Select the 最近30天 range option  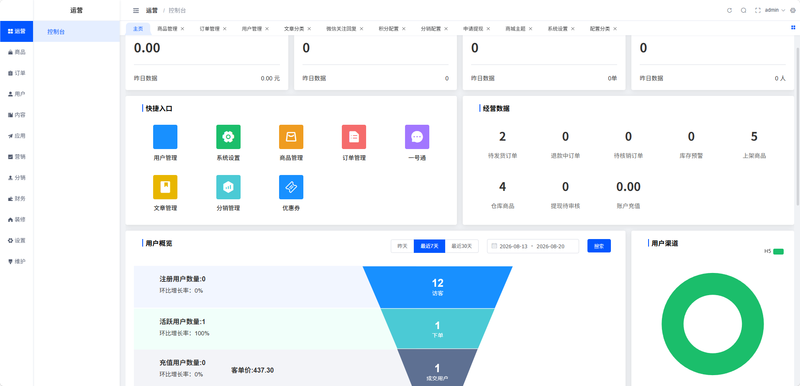[x=462, y=246]
